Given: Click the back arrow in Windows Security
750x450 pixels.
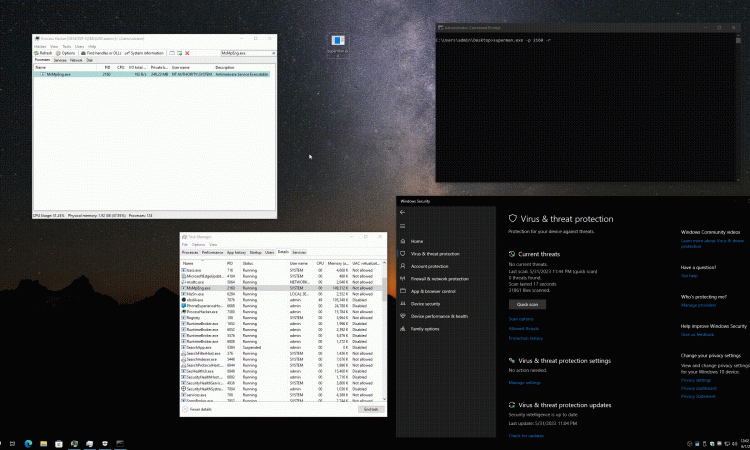Looking at the screenshot, I should pos(402,212).
